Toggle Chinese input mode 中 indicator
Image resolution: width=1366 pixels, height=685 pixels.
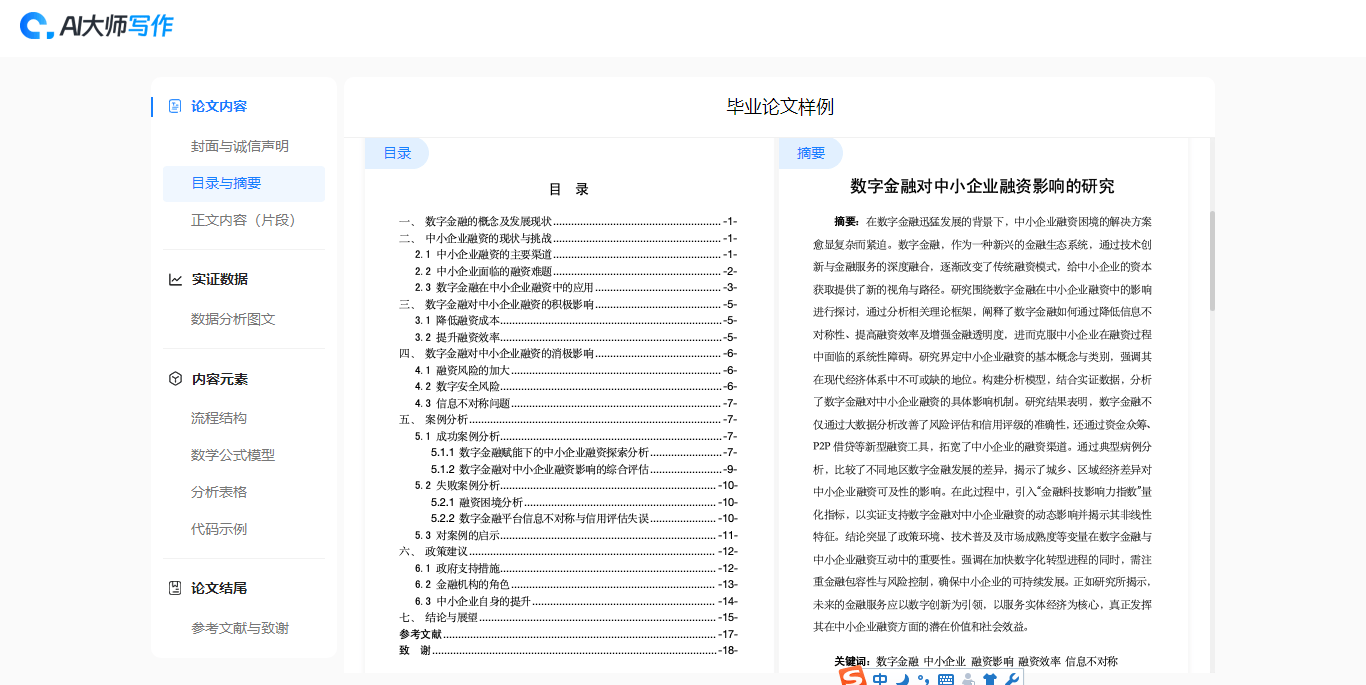point(880,680)
